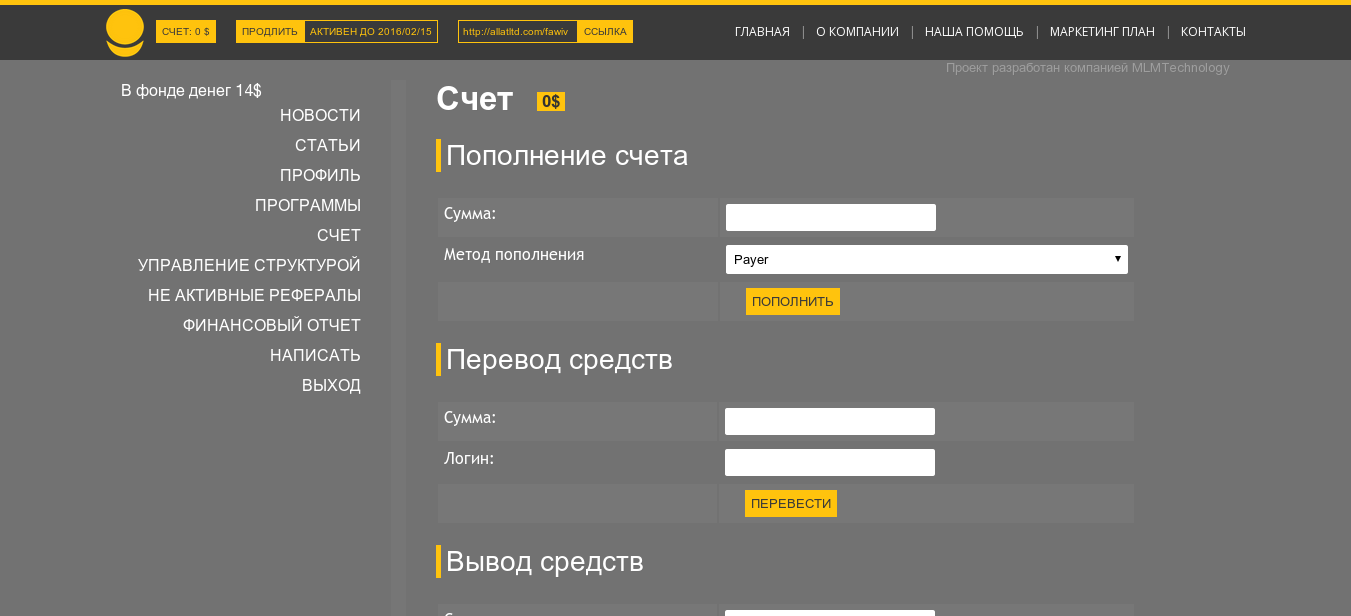
Task: Go to ПРОФИЛЬ in the sidebar
Action: pyautogui.click(x=320, y=176)
